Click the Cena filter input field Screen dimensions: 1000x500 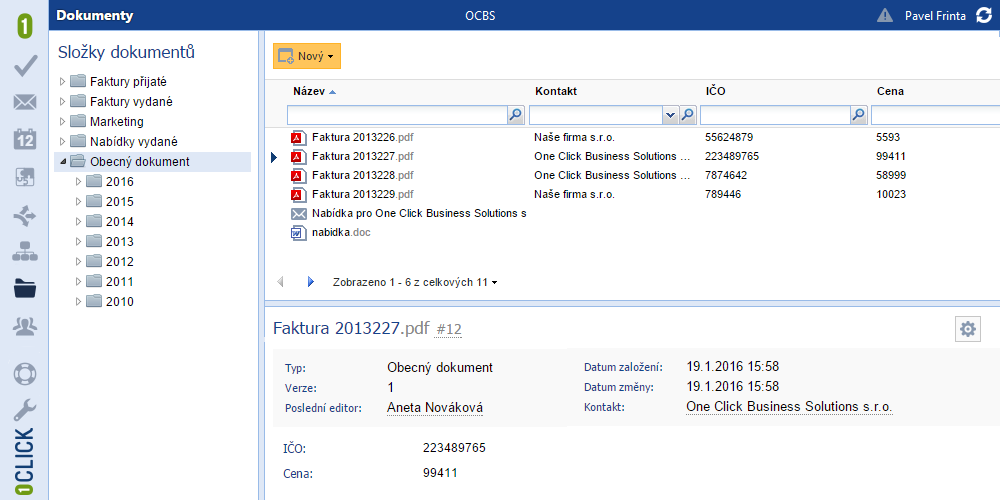coord(935,115)
